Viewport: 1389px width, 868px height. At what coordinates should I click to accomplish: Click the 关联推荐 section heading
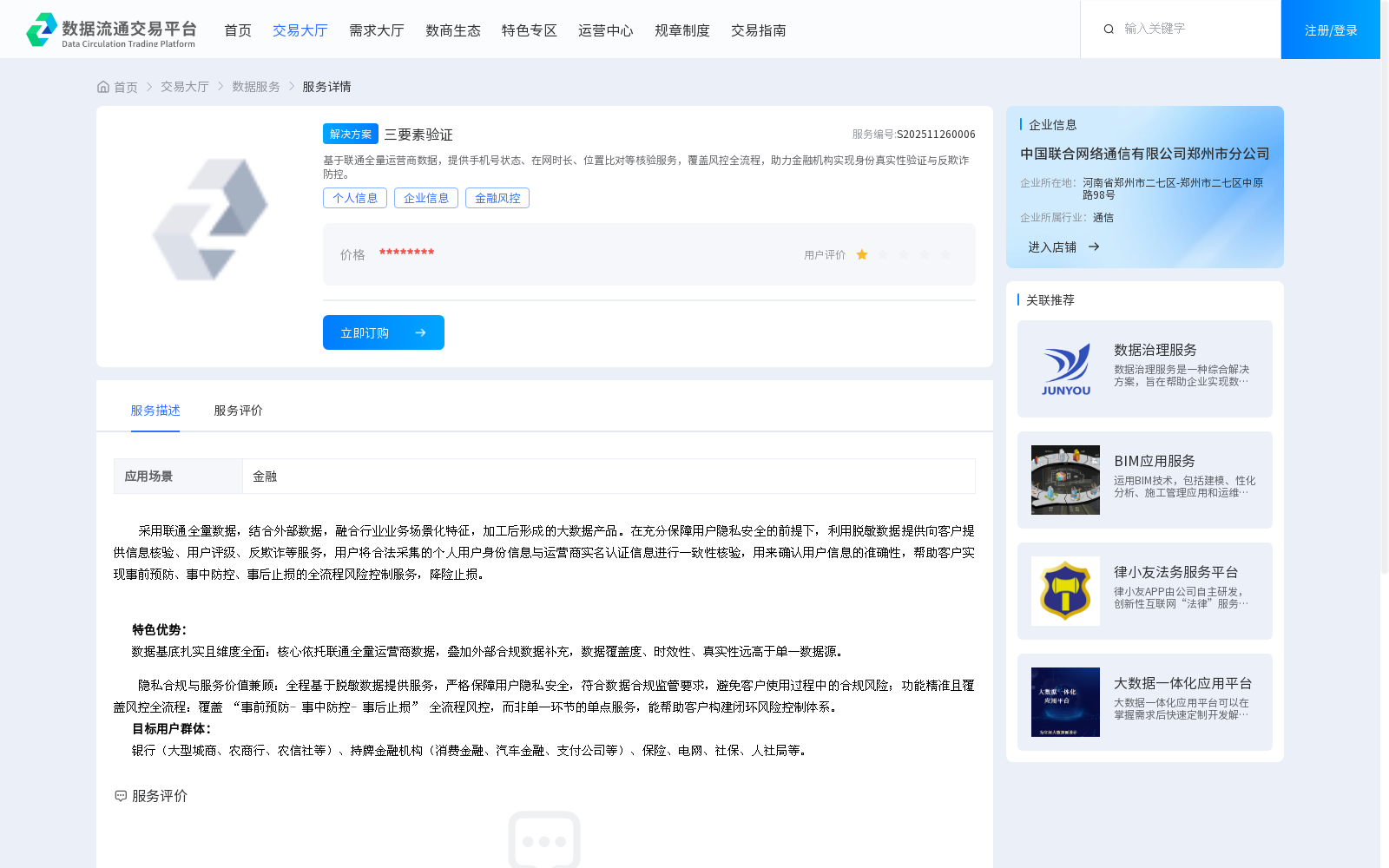pyautogui.click(x=1050, y=299)
